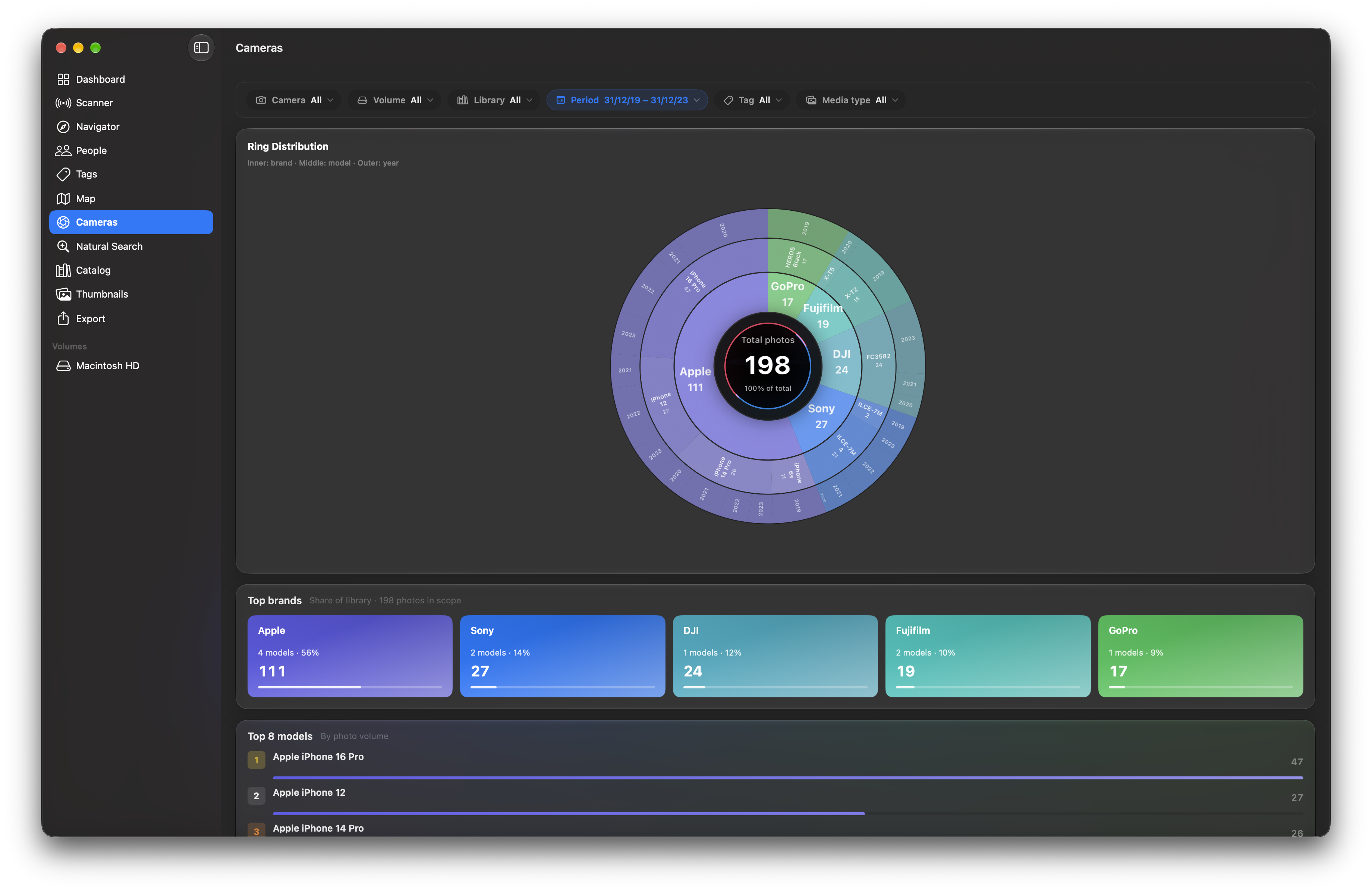Click the GoPro 17 ring segment

point(787,293)
